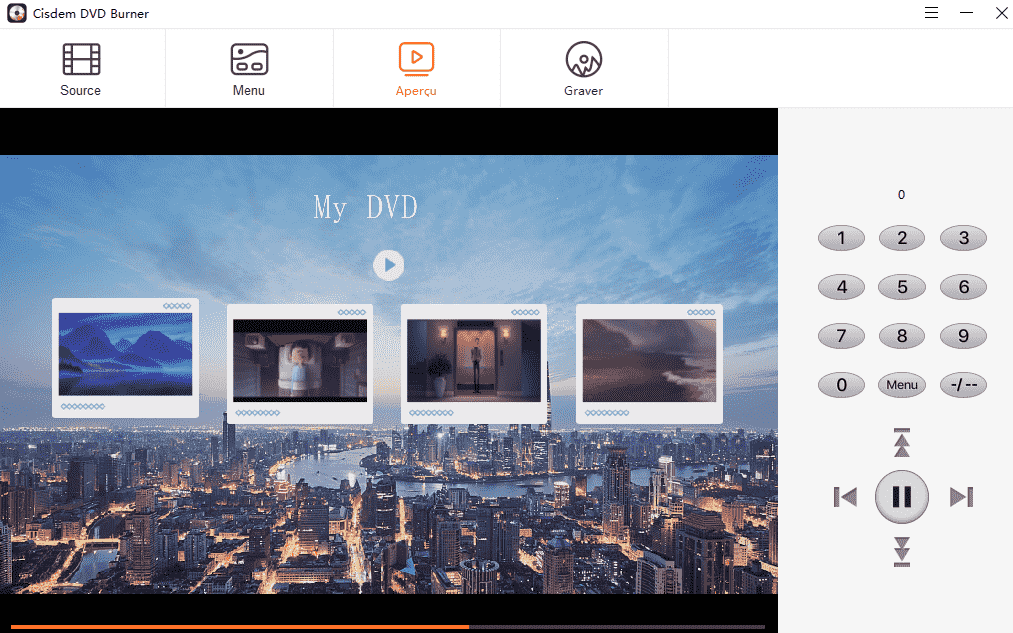
Task: Click the play icon under My DVD title
Action: tap(388, 265)
